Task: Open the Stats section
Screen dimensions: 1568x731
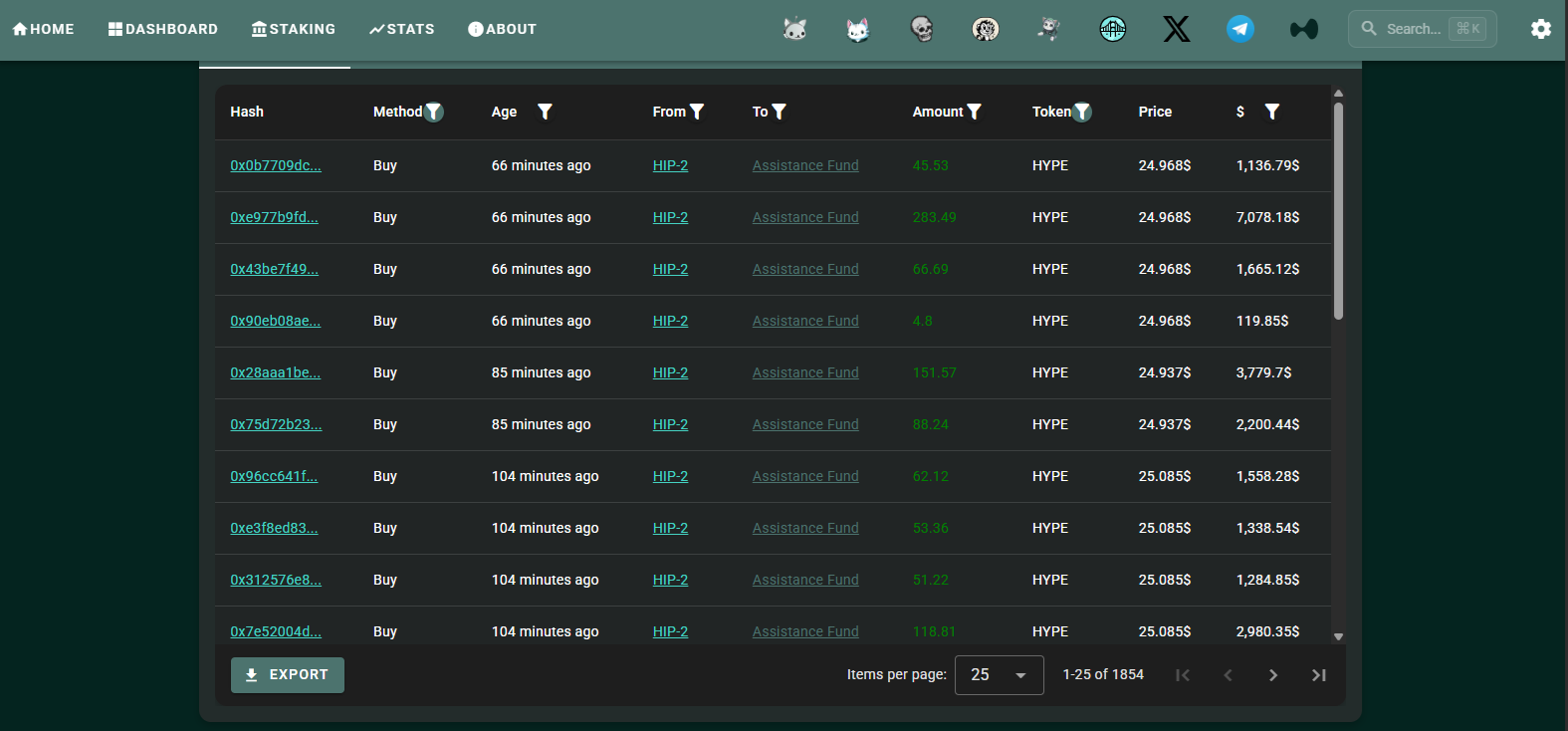Action: pos(401,29)
